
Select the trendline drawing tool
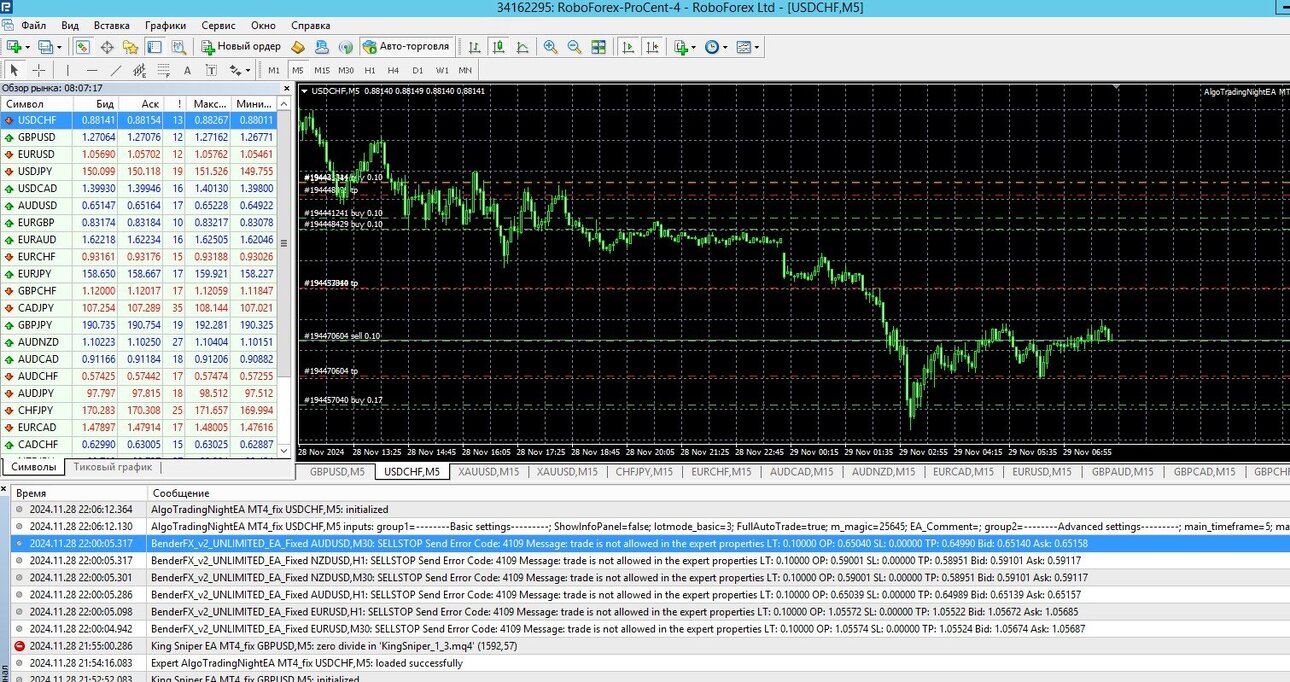116,70
